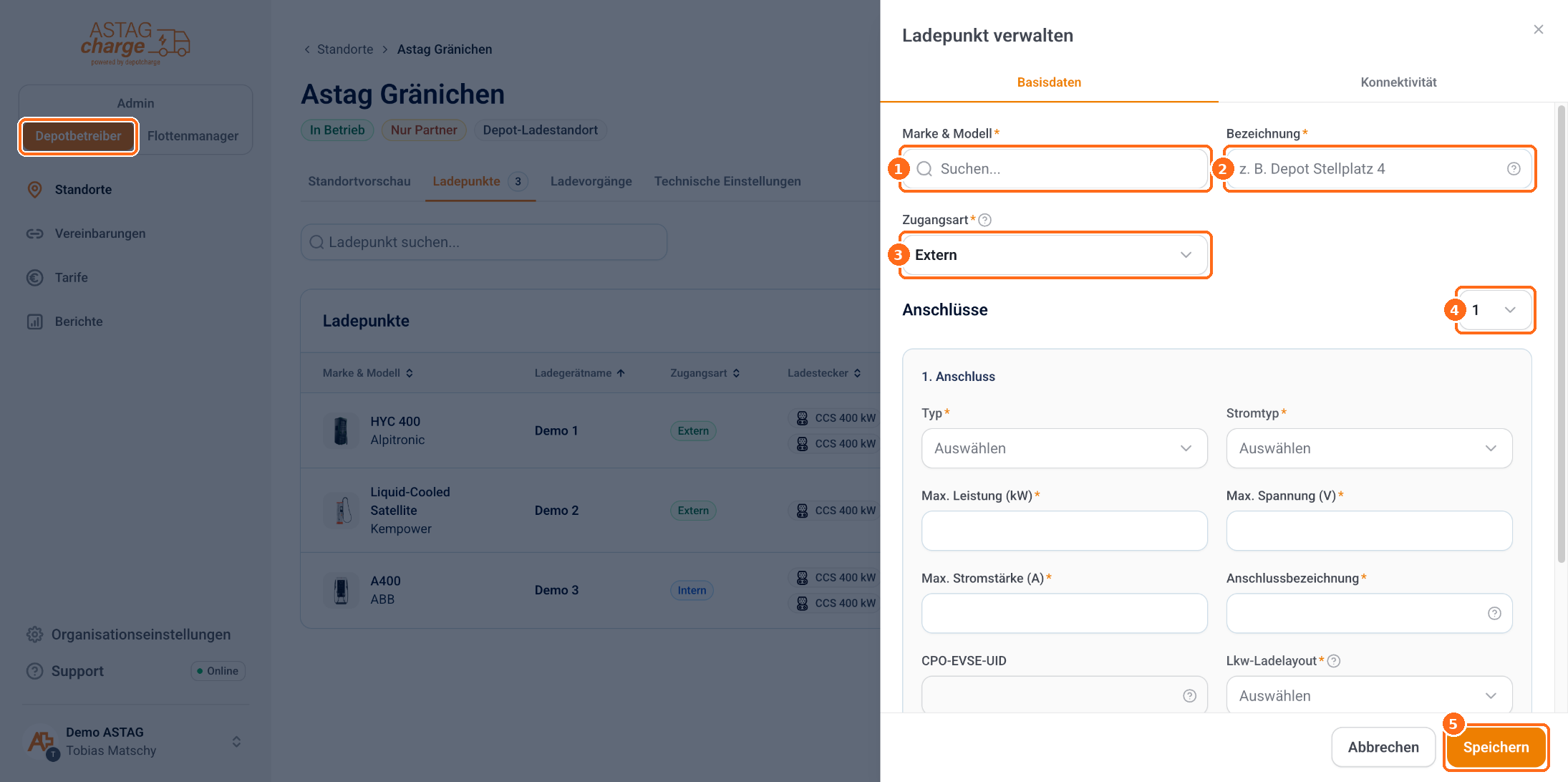Click the Bezeichnung input field
Viewport: 1568px width, 782px height.
tap(1379, 169)
